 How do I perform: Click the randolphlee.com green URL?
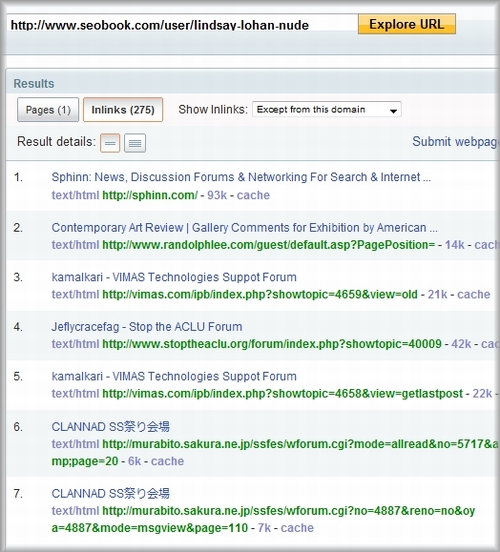click(269, 245)
